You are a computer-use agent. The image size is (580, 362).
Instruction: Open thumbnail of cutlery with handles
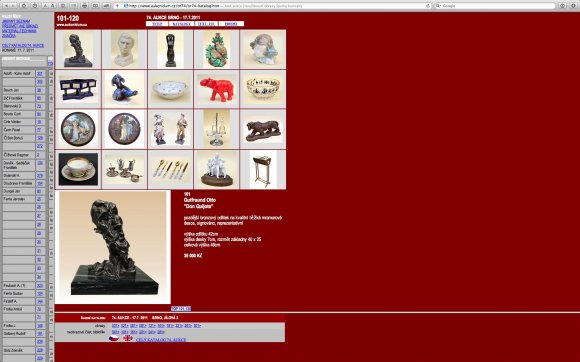click(x=171, y=169)
